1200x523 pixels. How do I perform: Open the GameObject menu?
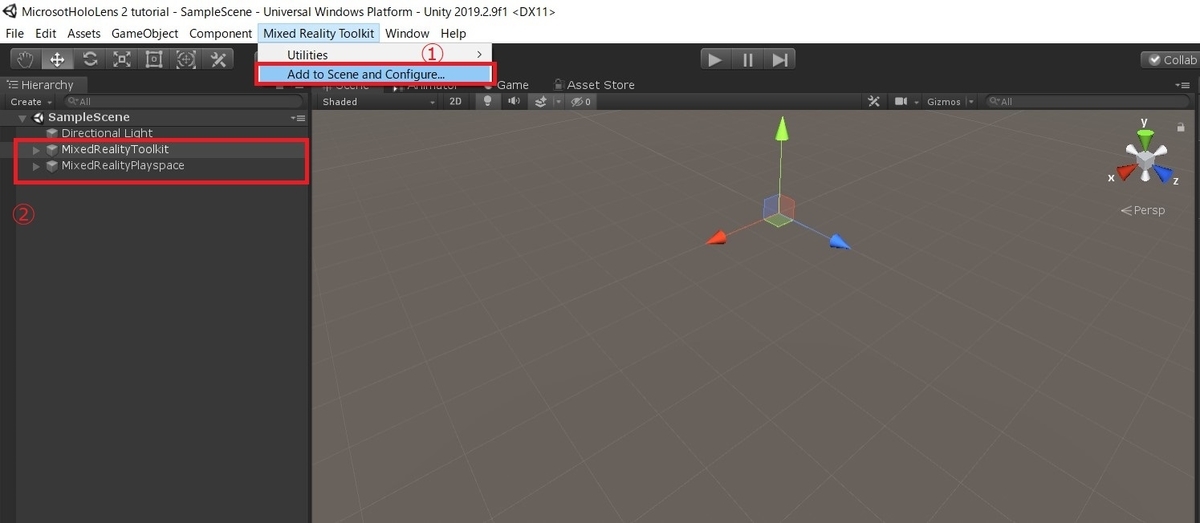coord(145,33)
